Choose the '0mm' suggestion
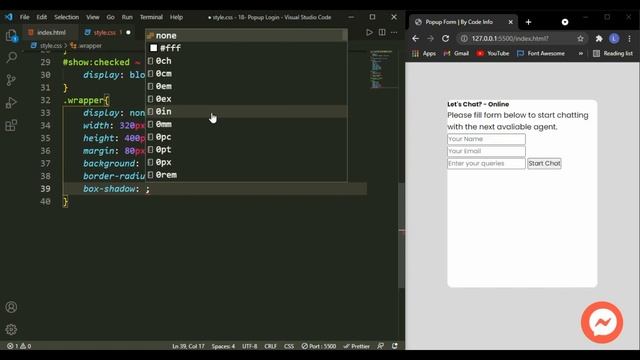Viewport: 640px width, 360px height. (247, 124)
